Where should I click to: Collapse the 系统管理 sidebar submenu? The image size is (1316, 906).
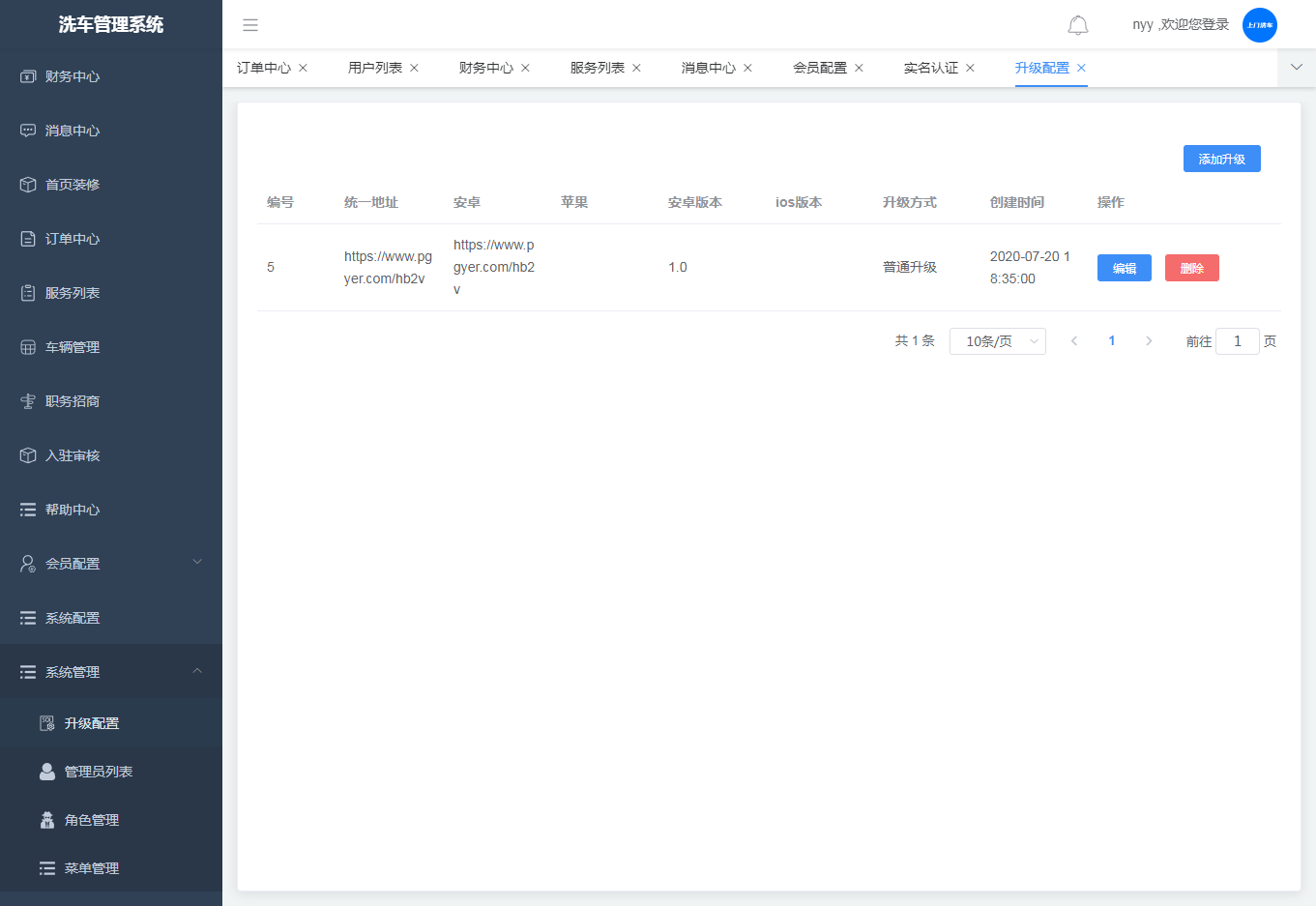pos(110,672)
